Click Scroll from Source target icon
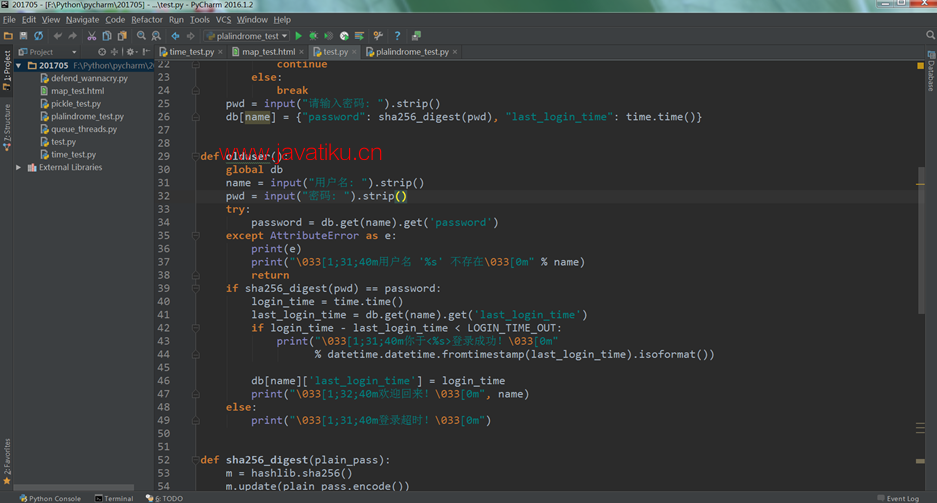 102,52
